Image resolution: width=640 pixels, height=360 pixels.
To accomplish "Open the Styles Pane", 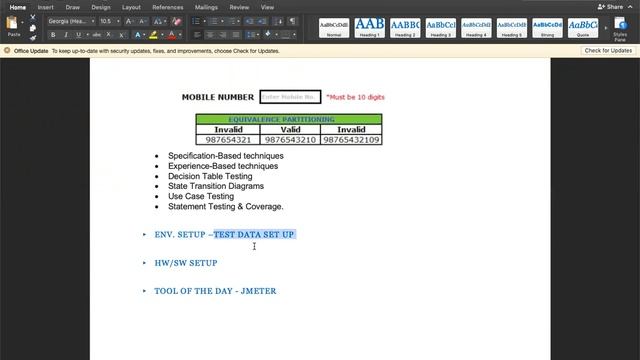I will click(620, 29).
